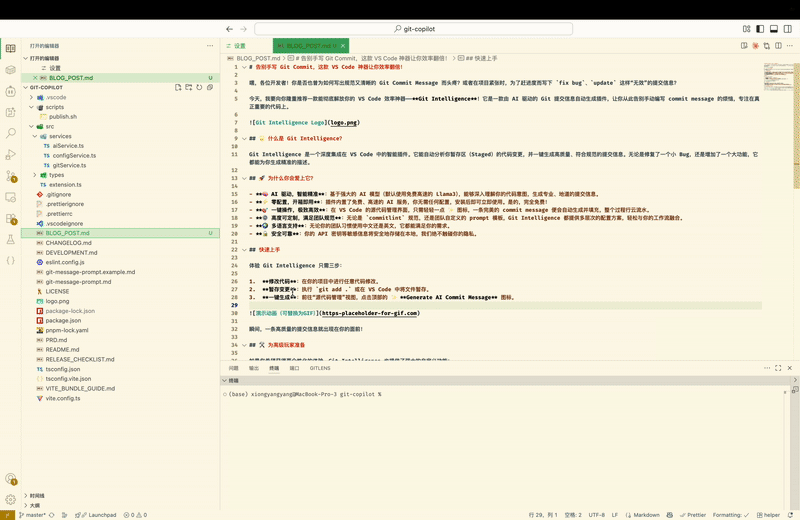The height and width of the screenshot is (520, 800).
Task: Open terminal panel more actions ellipsis
Action: click(767, 368)
